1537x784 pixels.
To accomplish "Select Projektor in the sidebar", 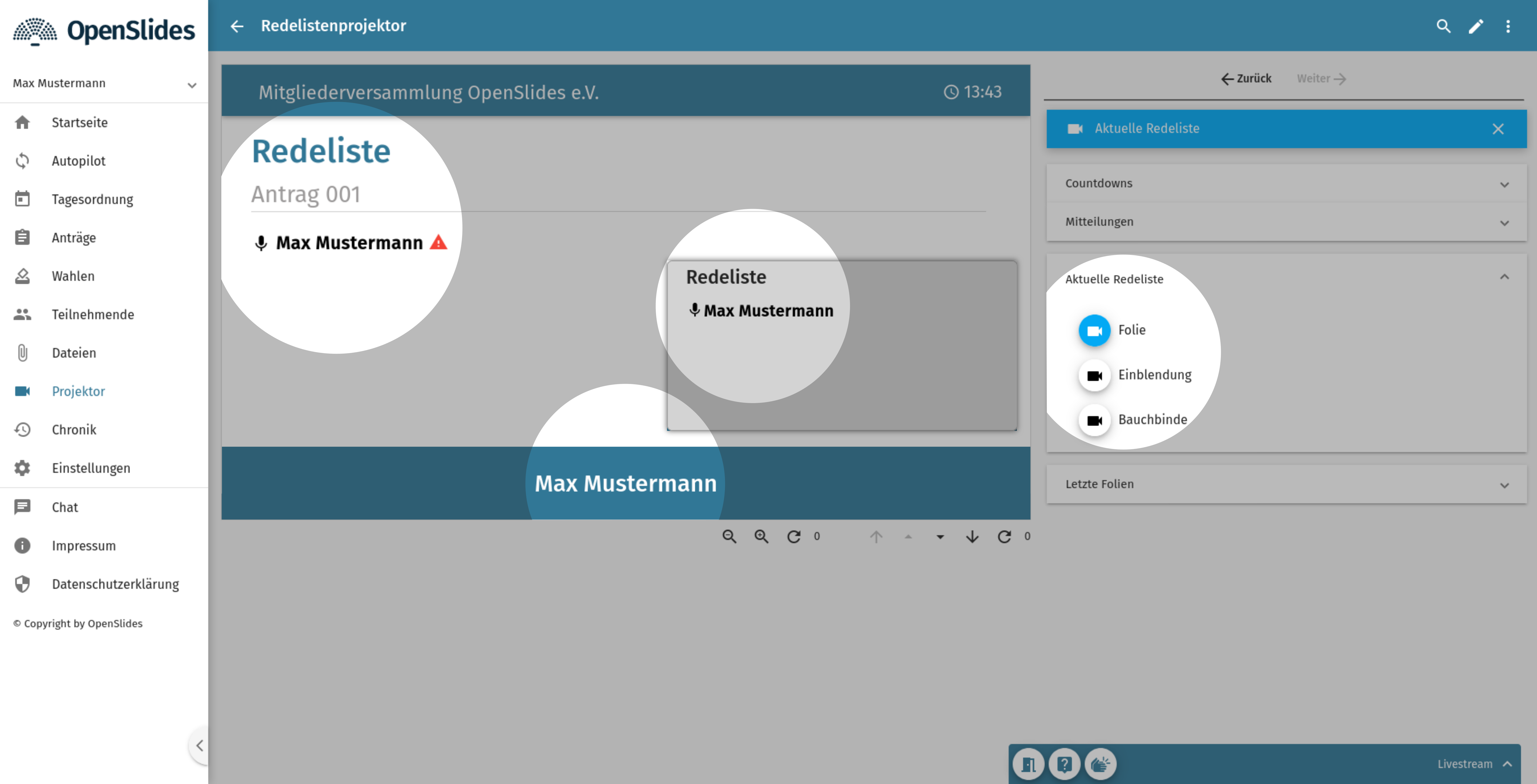I will point(104,391).
